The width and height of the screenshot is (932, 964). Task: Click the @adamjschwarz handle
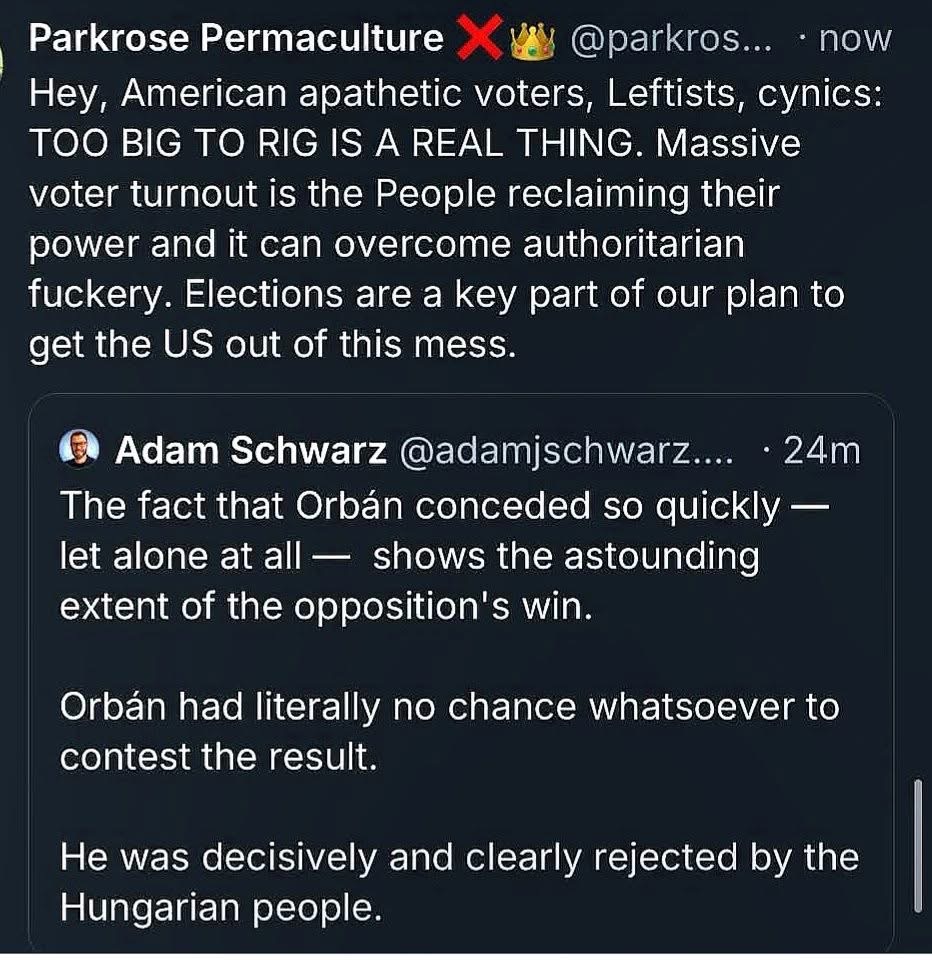point(566,451)
